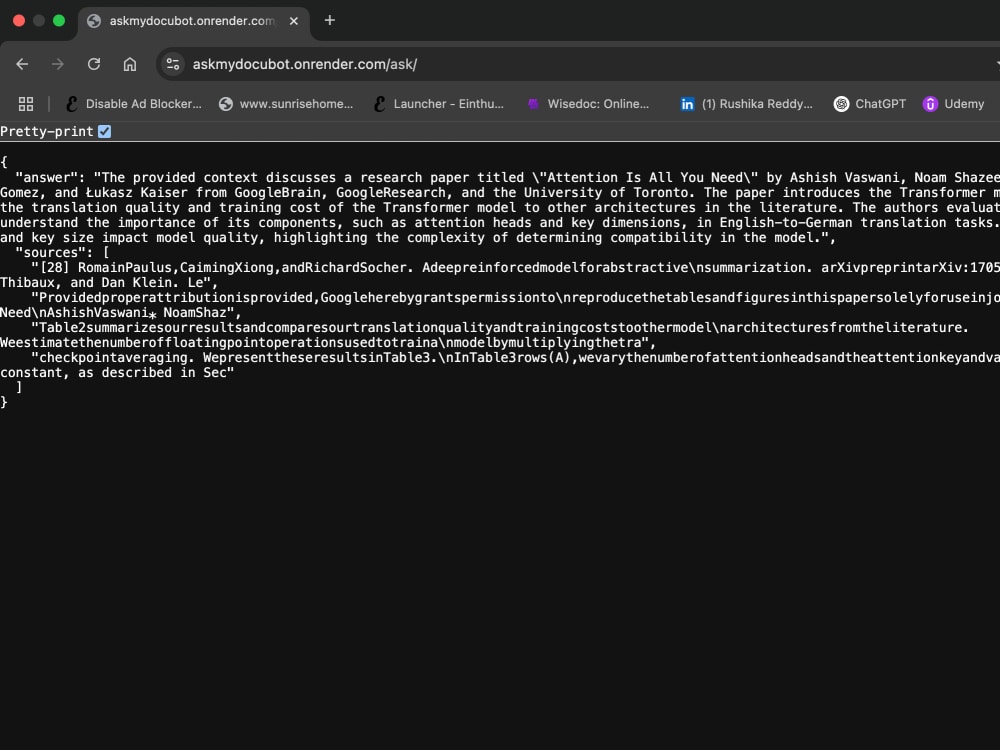Click the "Need\nAshishVaswani" line
1000x750 pixels.
[121, 312]
